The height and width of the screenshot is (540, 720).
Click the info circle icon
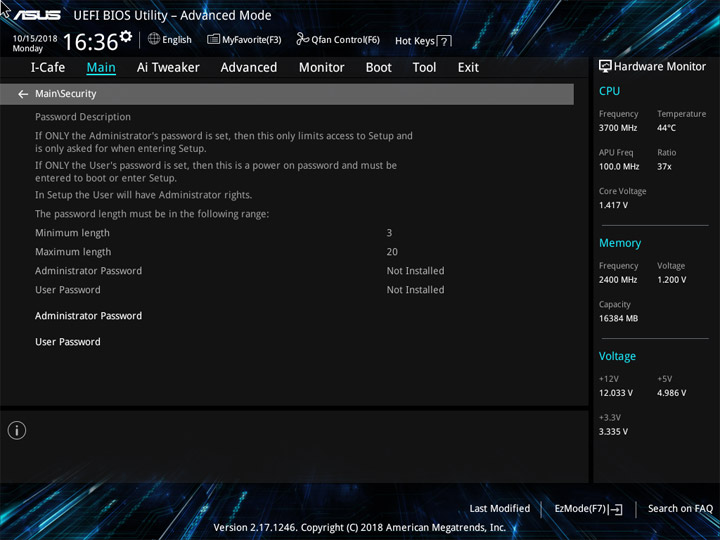click(17, 430)
